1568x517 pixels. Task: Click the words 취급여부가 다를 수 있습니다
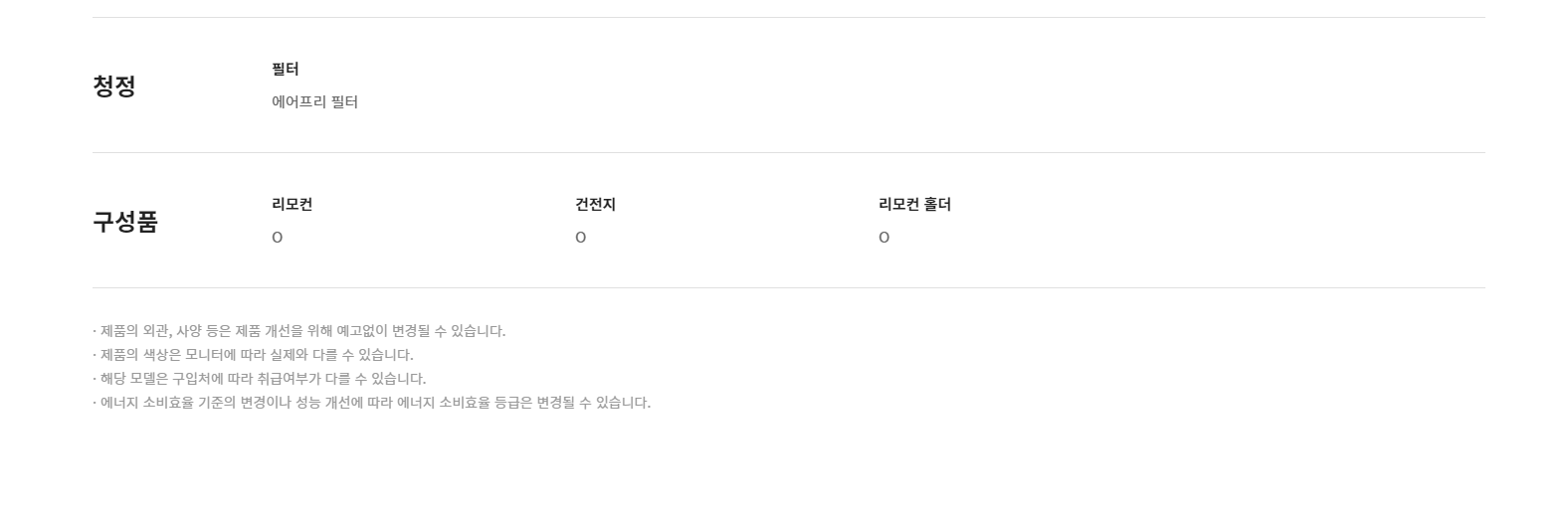(341, 379)
